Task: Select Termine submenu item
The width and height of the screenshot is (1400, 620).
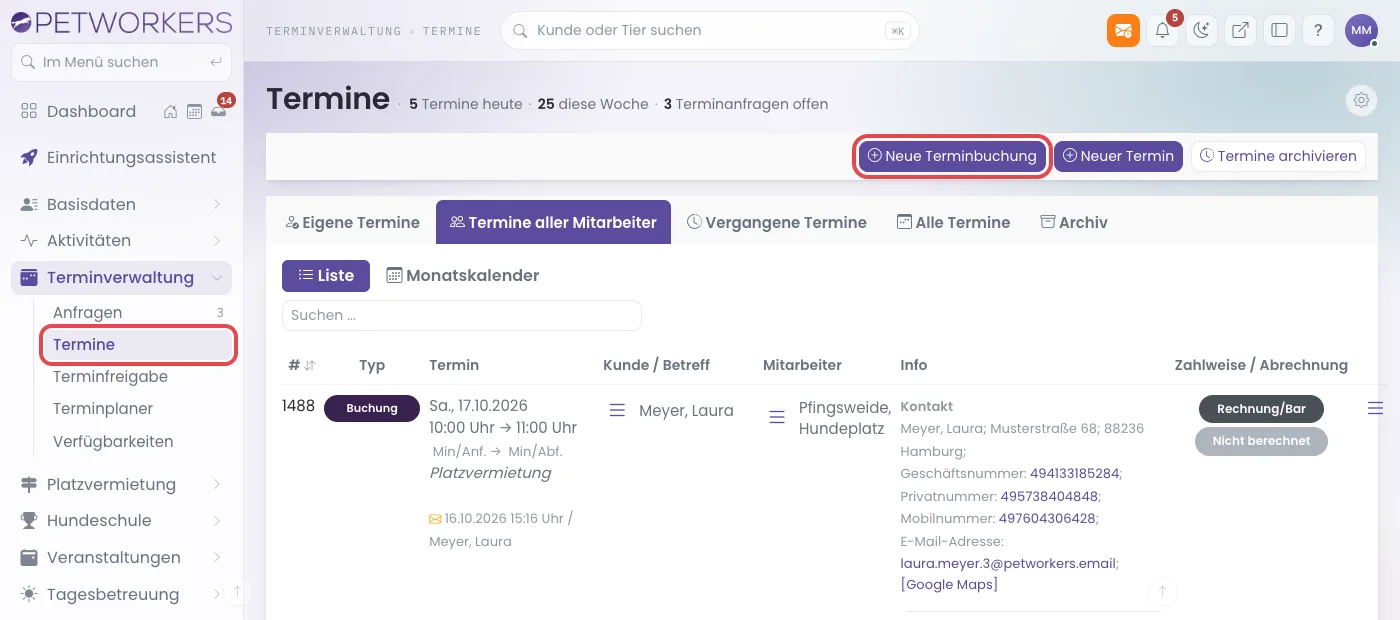Action: pyautogui.click(x=138, y=344)
